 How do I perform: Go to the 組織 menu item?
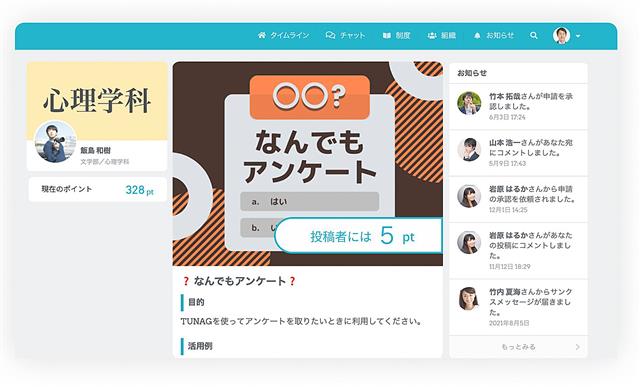tap(442, 35)
